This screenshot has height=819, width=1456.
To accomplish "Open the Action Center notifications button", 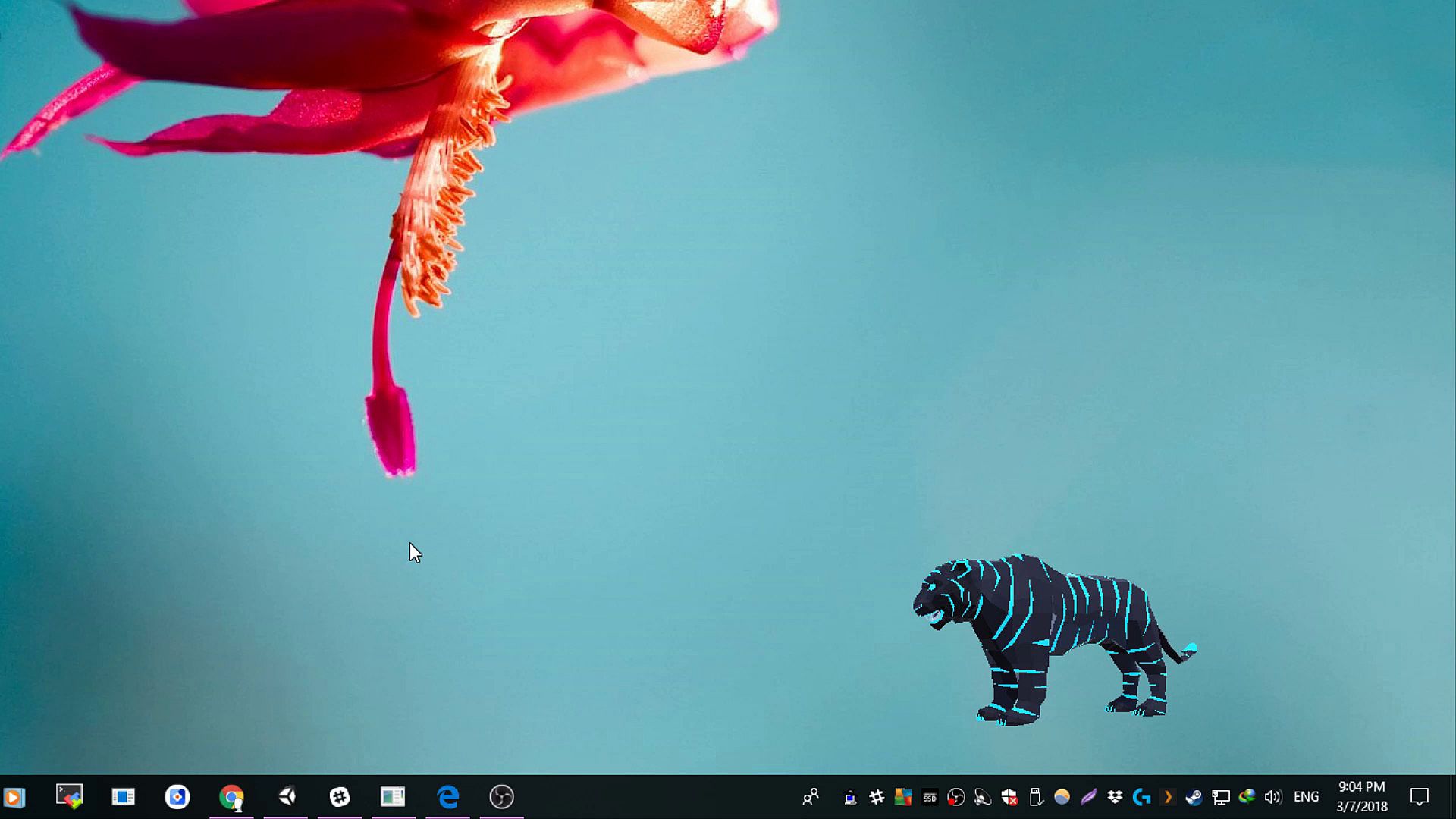I will (x=1419, y=797).
